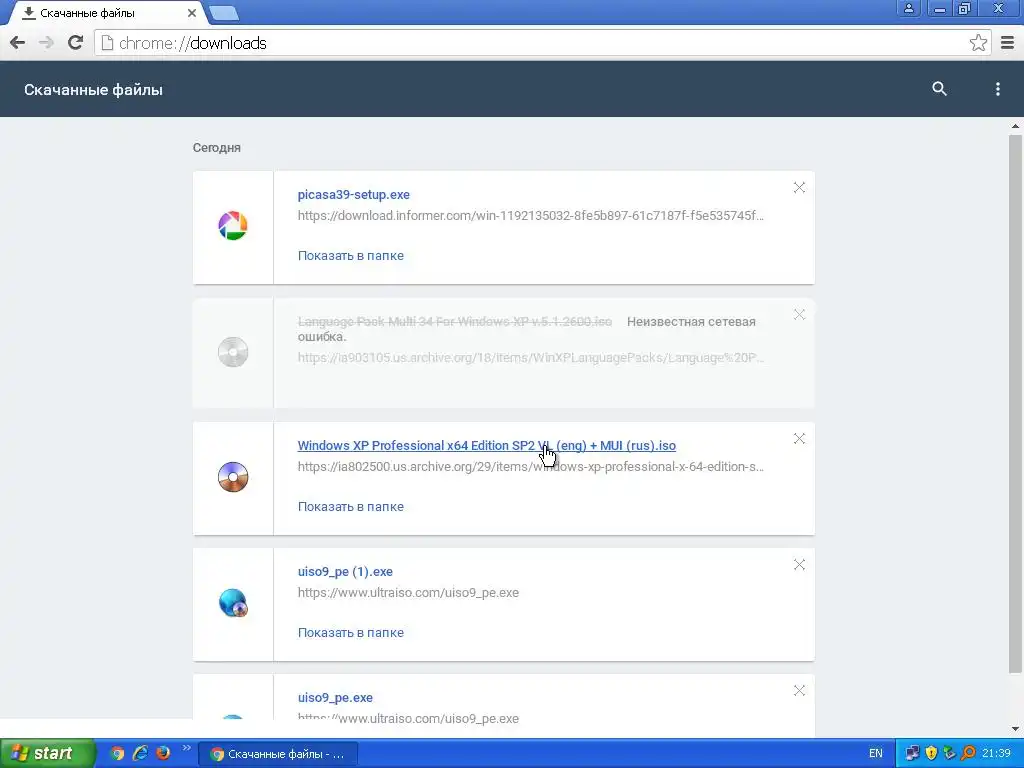The image size is (1024, 768).
Task: Reload the downloads page
Action: click(x=76, y=43)
